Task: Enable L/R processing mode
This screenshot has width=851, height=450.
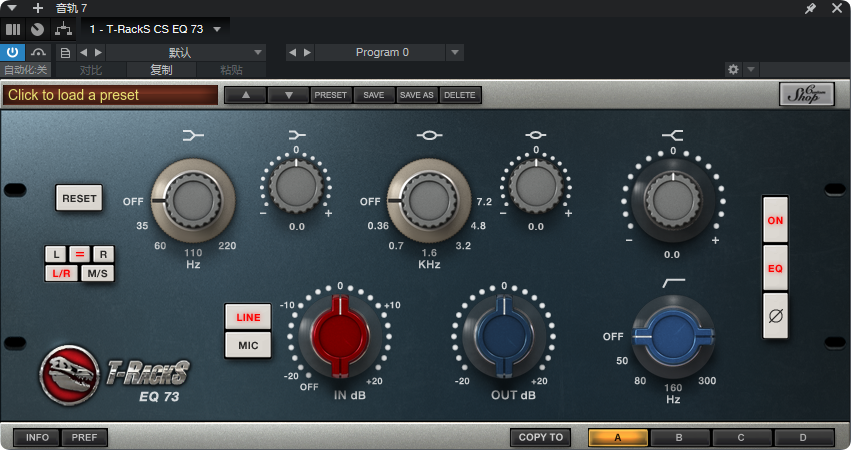Action: point(61,273)
